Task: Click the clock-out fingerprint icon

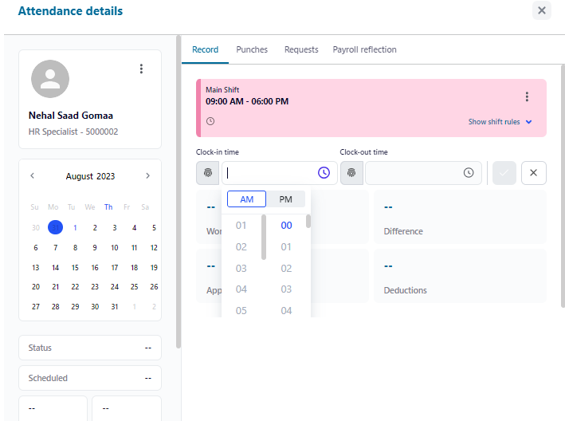Action: point(351,172)
